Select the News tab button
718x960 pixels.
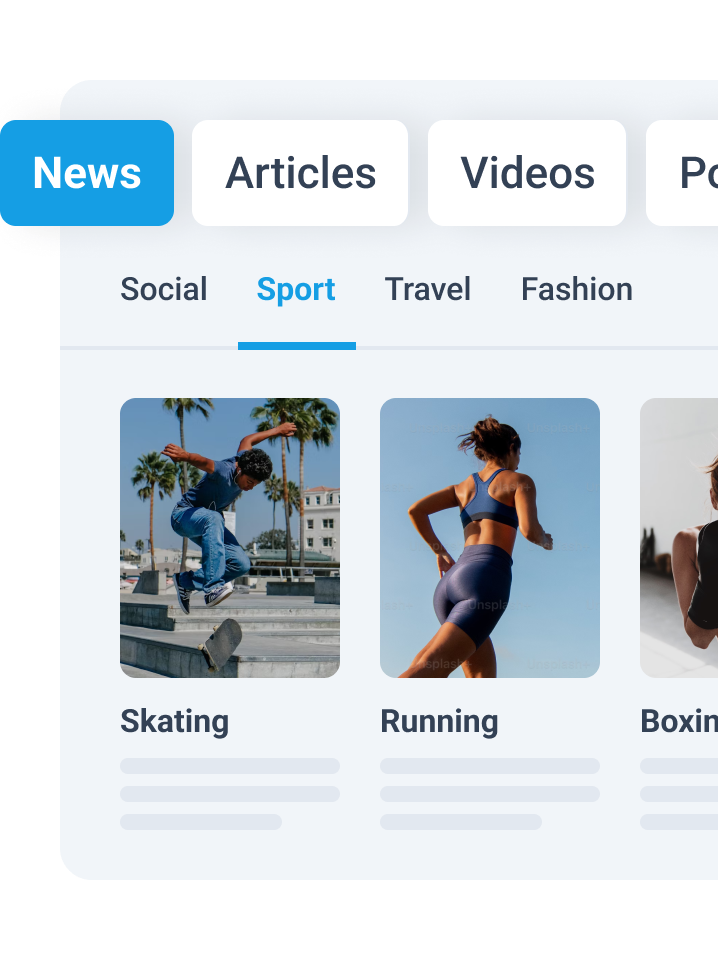point(87,173)
